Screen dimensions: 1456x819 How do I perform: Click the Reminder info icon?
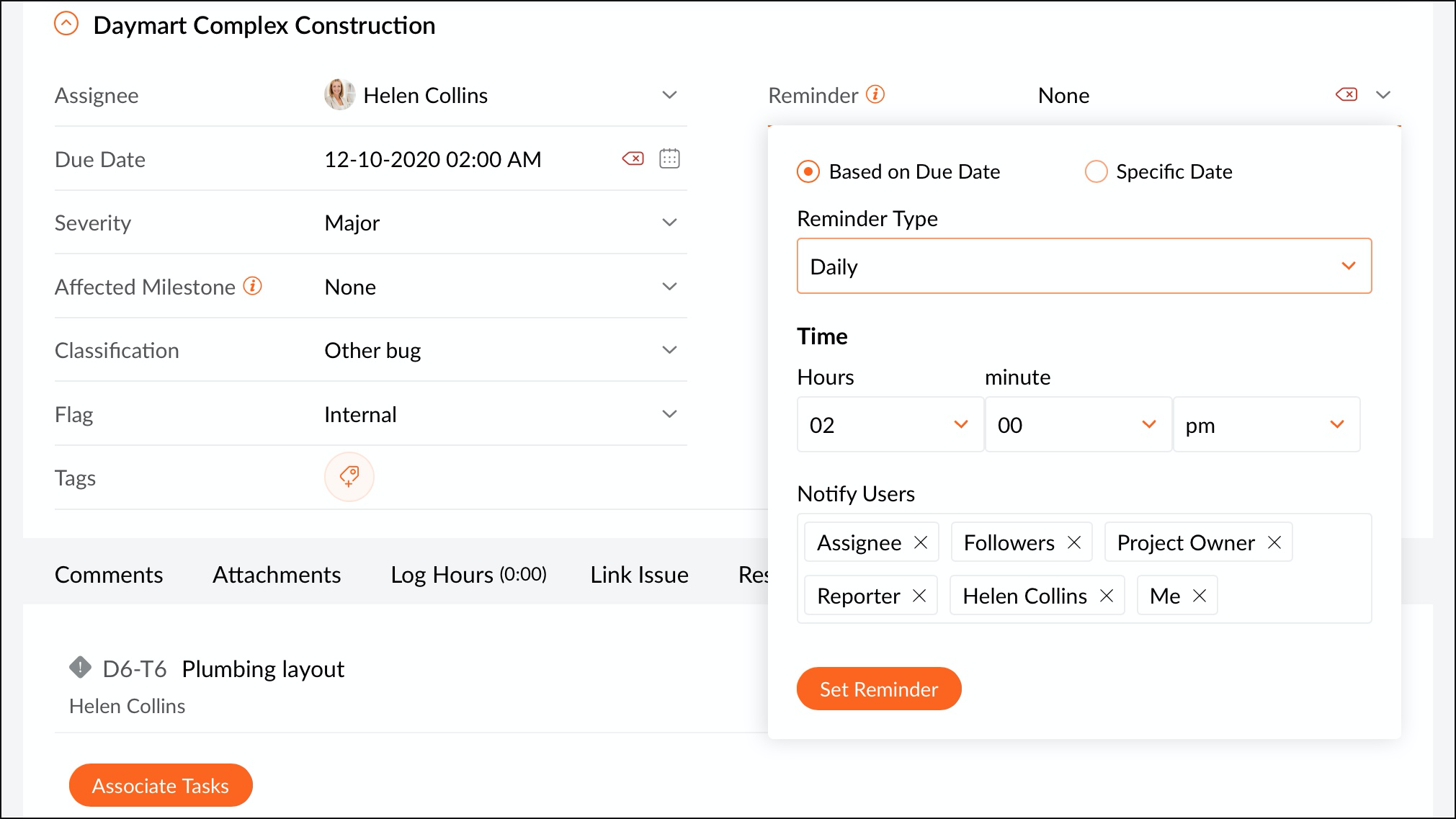[875, 94]
